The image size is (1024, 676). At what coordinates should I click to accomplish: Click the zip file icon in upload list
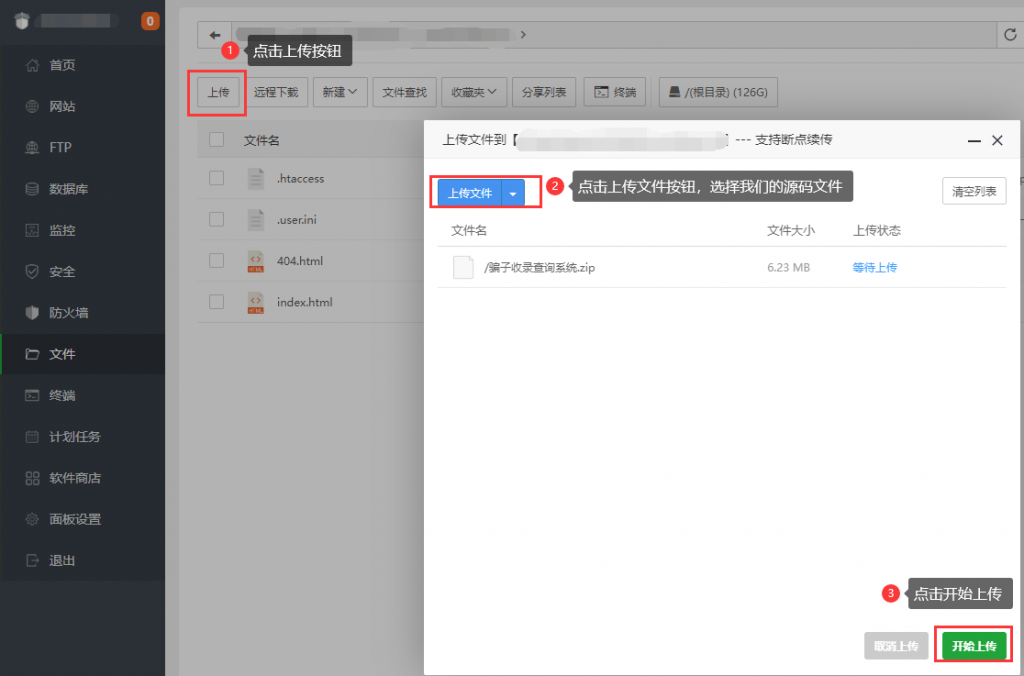[x=463, y=267]
